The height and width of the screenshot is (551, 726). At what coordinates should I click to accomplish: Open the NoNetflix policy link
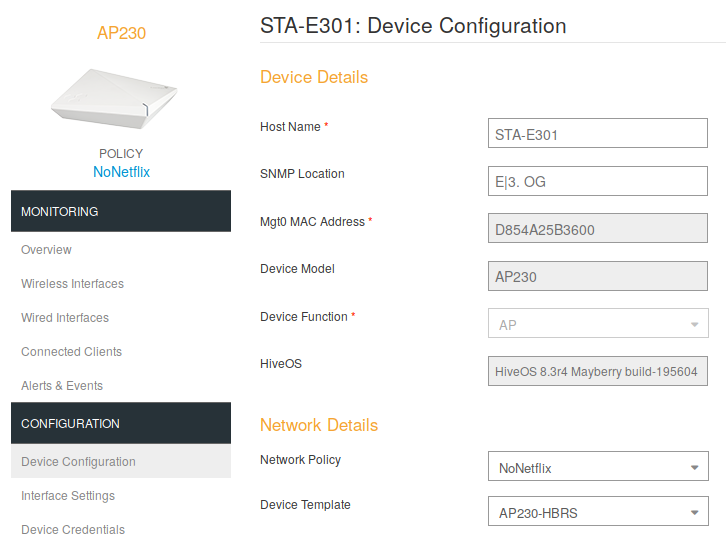point(121,172)
